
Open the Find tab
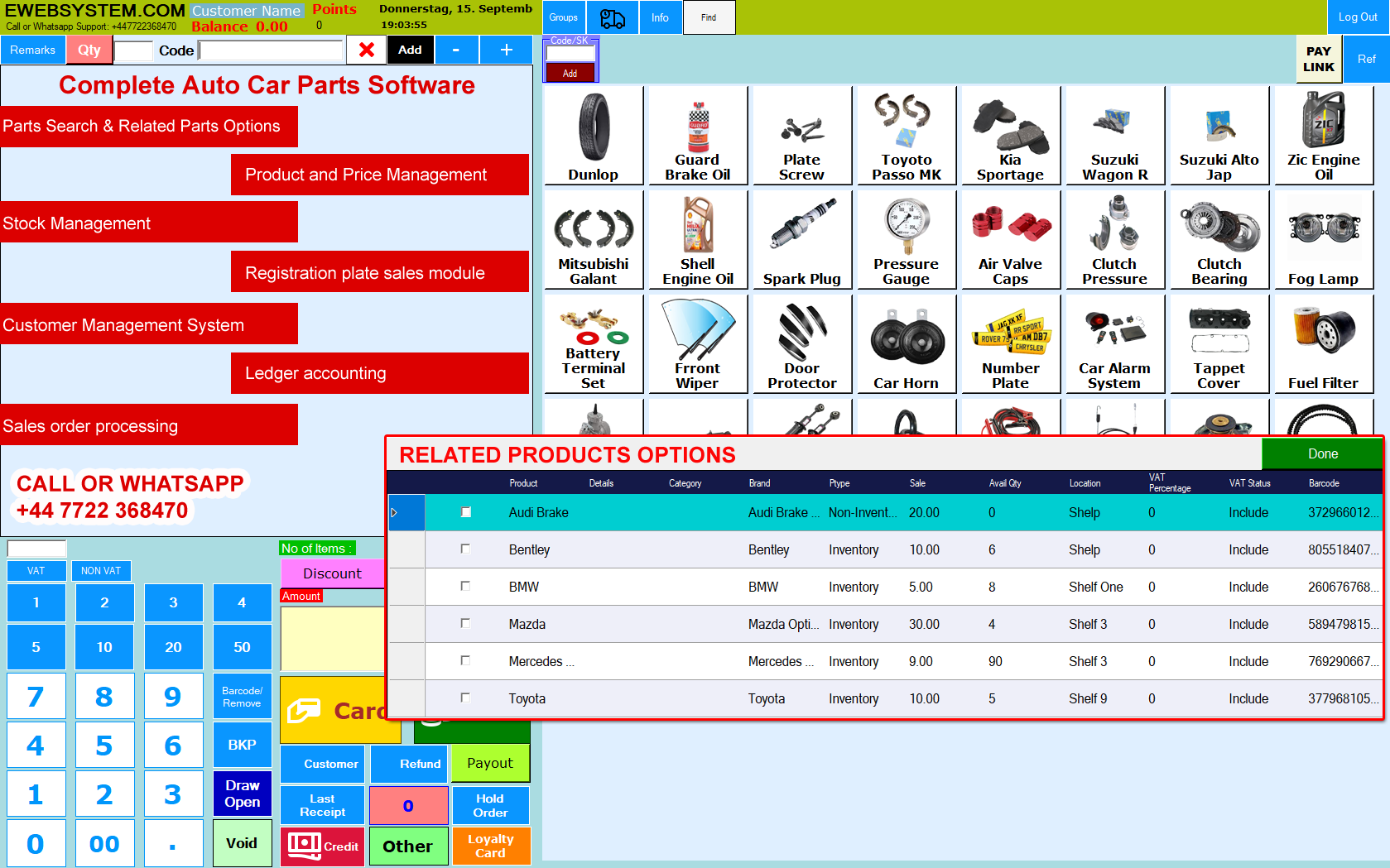(709, 17)
